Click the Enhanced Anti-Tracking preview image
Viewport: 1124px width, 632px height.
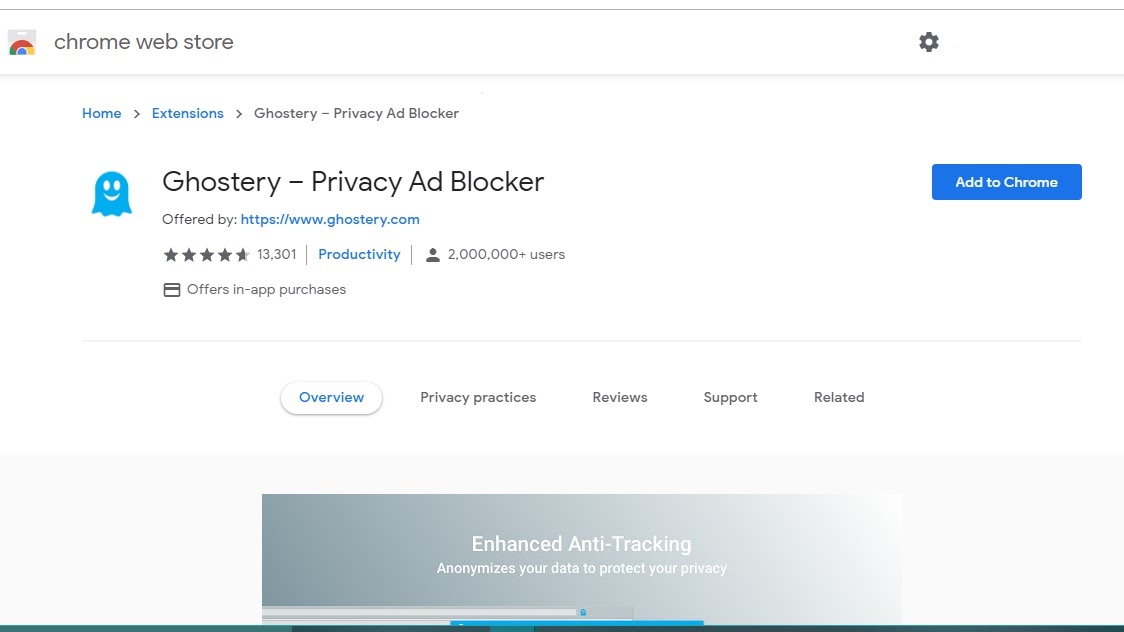point(581,559)
